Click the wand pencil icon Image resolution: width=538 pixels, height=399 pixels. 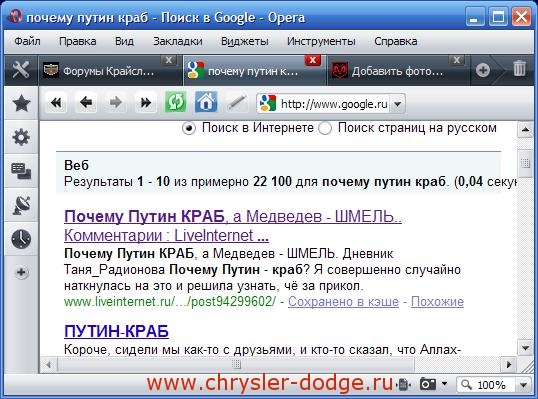[236, 102]
